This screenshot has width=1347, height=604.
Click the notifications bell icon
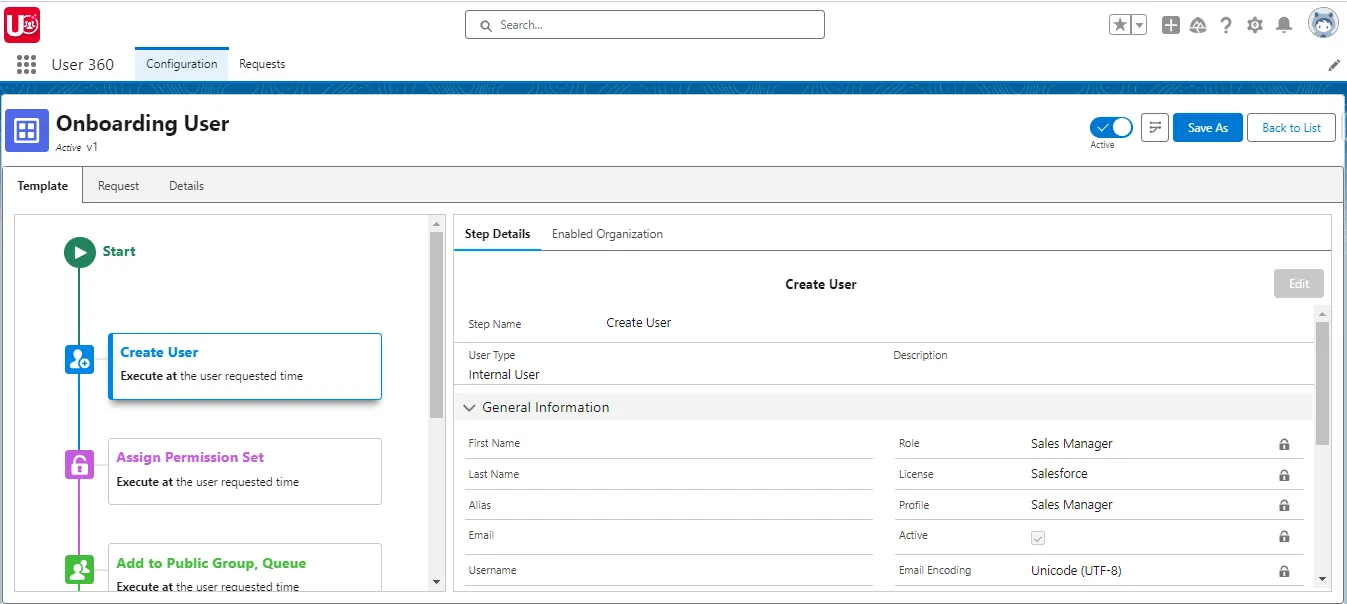[1283, 24]
